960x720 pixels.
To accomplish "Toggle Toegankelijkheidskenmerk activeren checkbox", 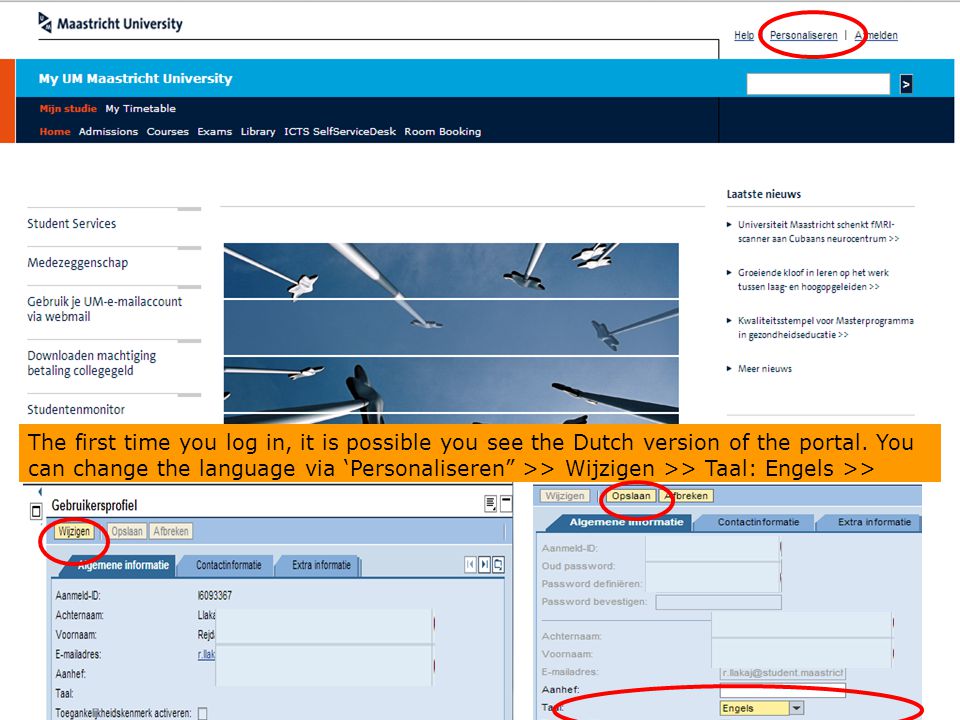I will click(203, 713).
